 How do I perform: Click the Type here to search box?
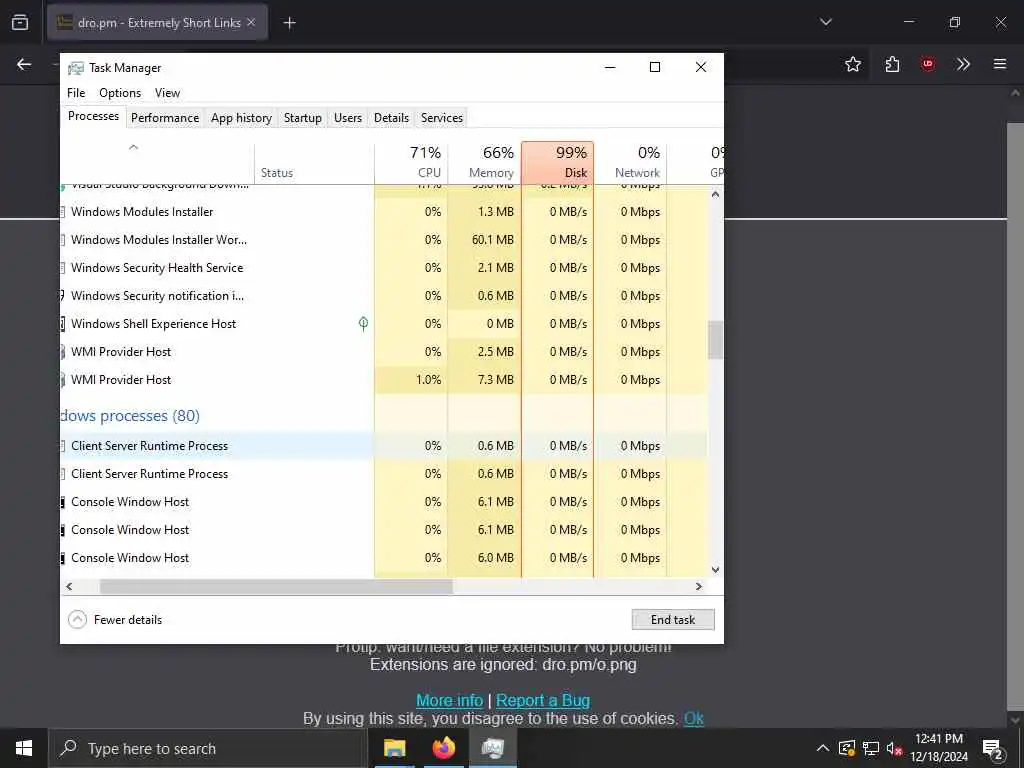tap(206, 748)
